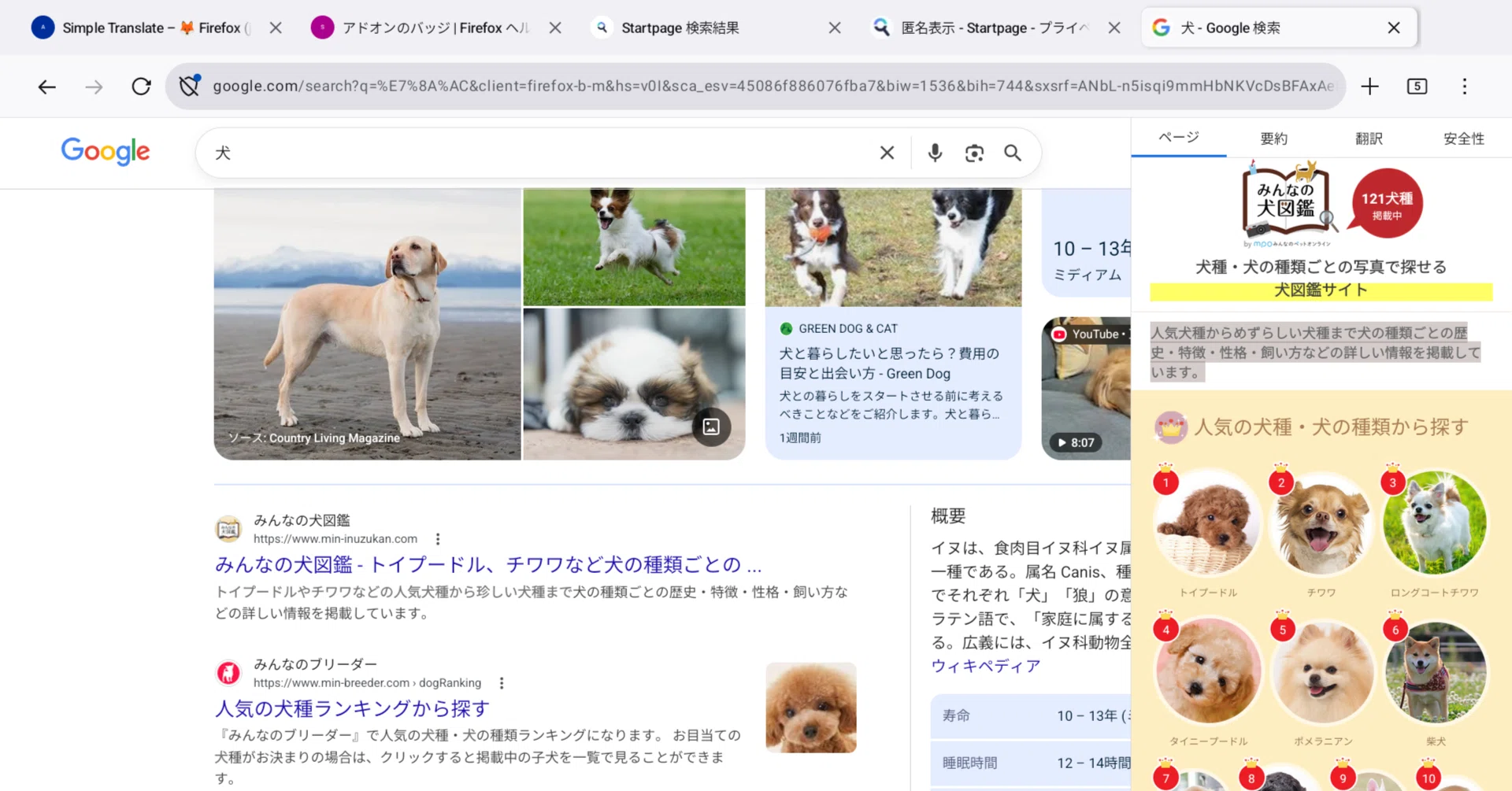The height and width of the screenshot is (791, 1512).
Task: Select the 翻訳 tab in side panel
Action: click(x=1369, y=139)
